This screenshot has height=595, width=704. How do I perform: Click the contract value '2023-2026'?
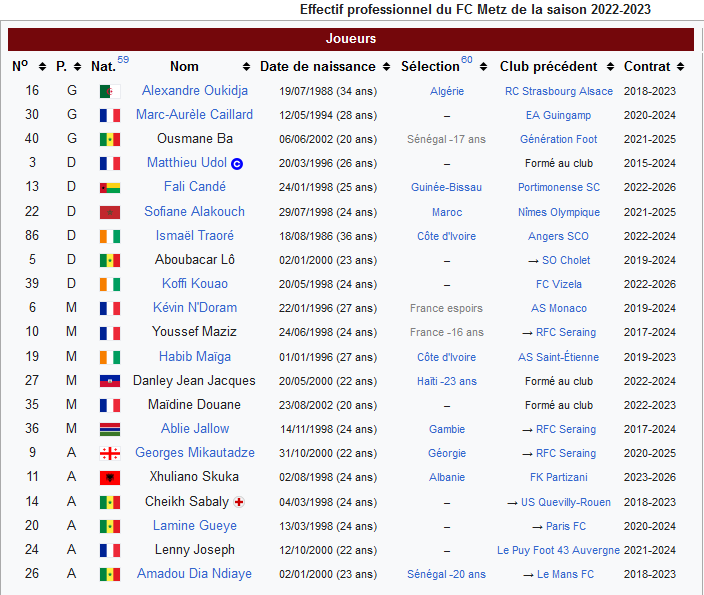tap(650, 477)
